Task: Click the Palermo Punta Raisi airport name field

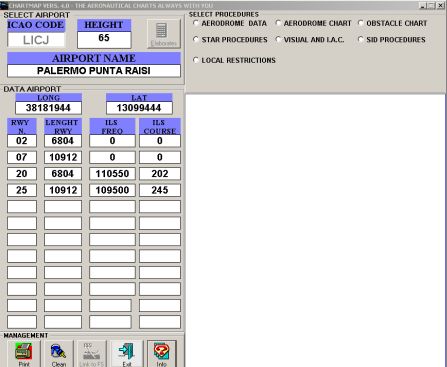Action: click(94, 71)
